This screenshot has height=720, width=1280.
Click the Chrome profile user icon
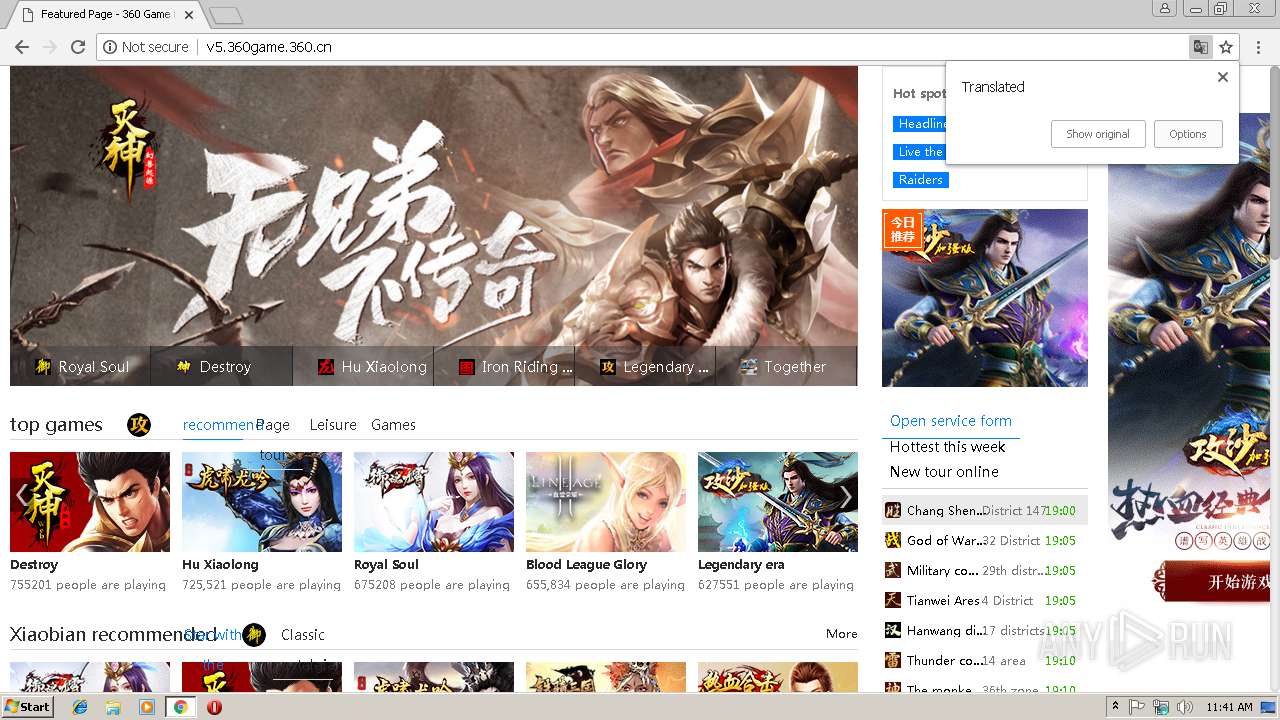click(x=1165, y=8)
